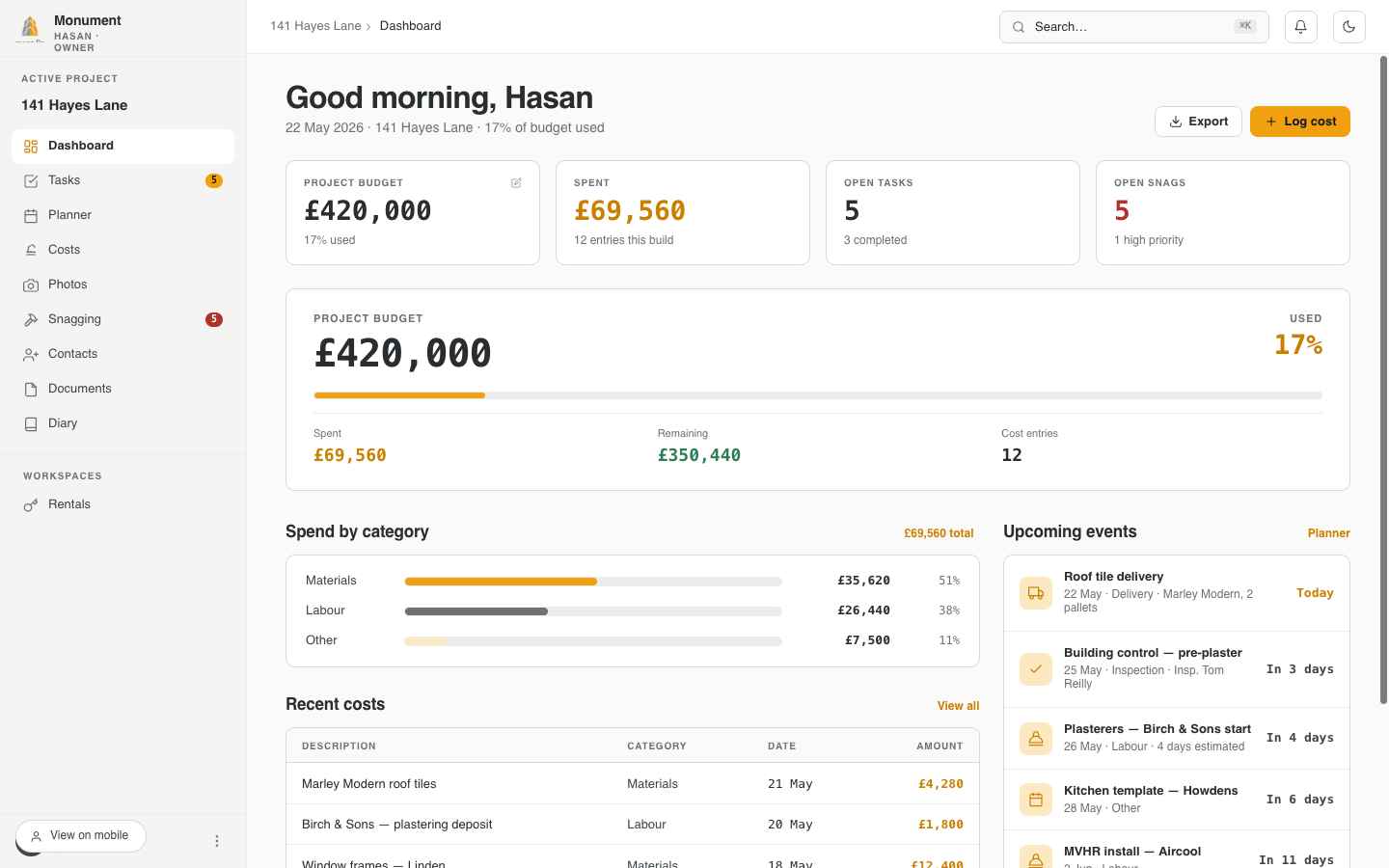Screen dimensions: 1389x868
Task: Click the 141 Hayes Lane active project
Action: [74, 105]
